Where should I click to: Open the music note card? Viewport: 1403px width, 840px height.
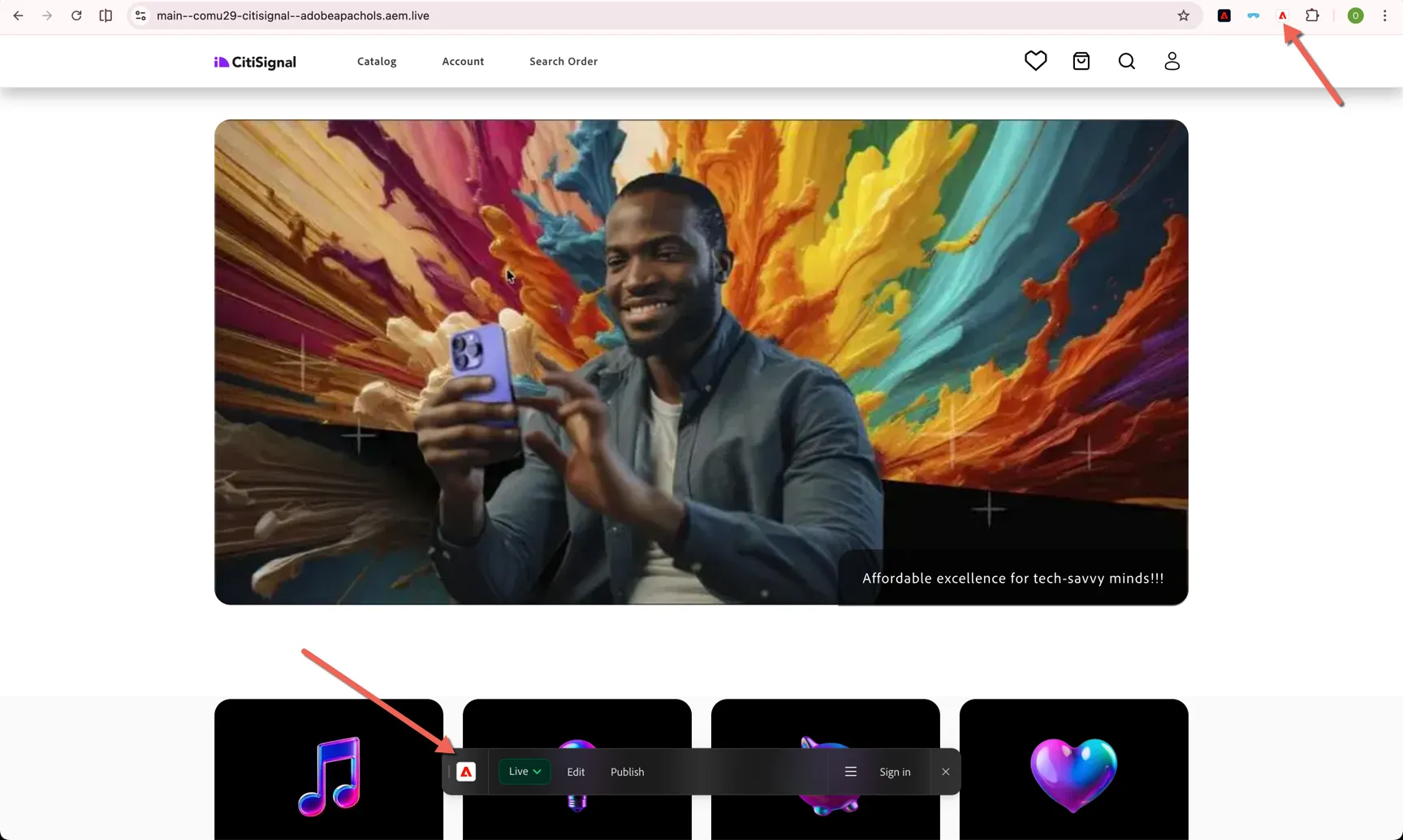(329, 769)
